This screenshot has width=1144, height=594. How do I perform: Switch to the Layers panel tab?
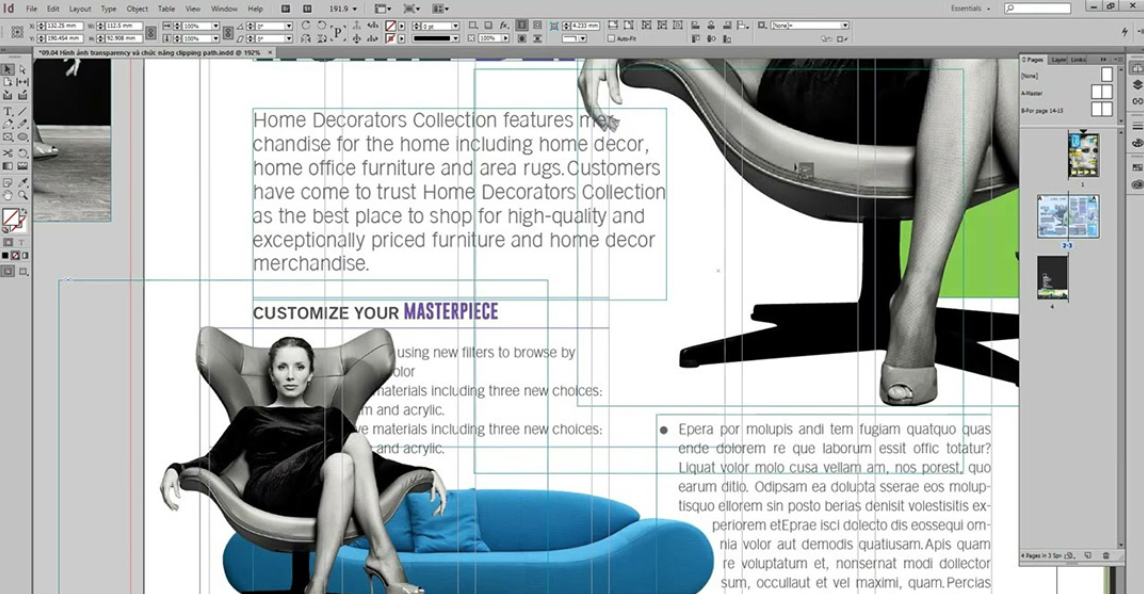pyautogui.click(x=1059, y=60)
